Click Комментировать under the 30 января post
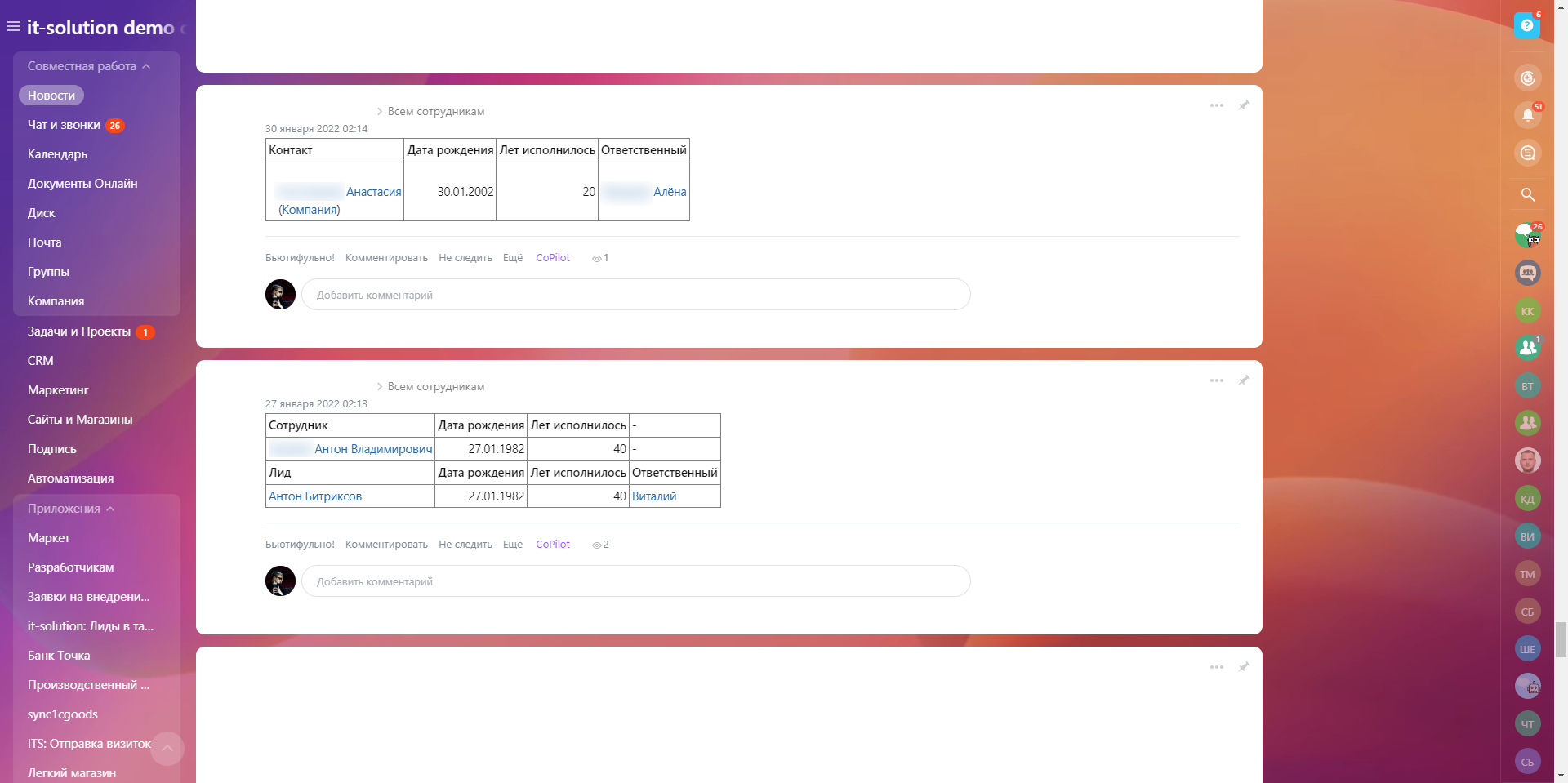 386,258
